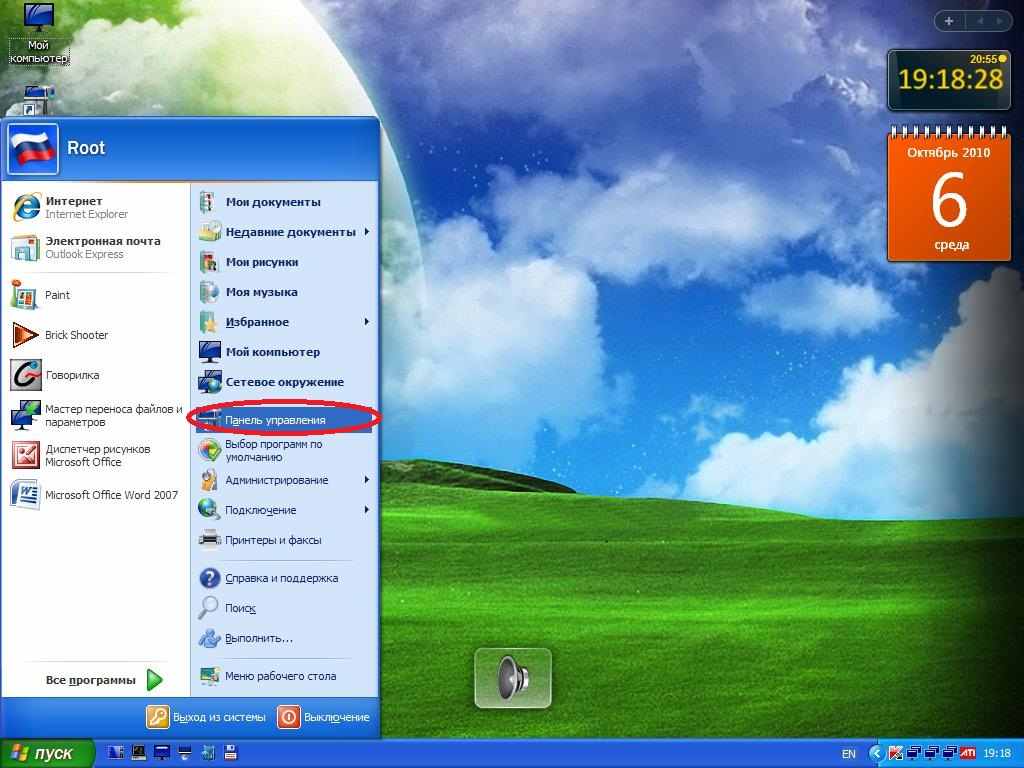The width and height of the screenshot is (1024, 768).
Task: Expand the Недавние документы submenu
Action: [x=285, y=232]
